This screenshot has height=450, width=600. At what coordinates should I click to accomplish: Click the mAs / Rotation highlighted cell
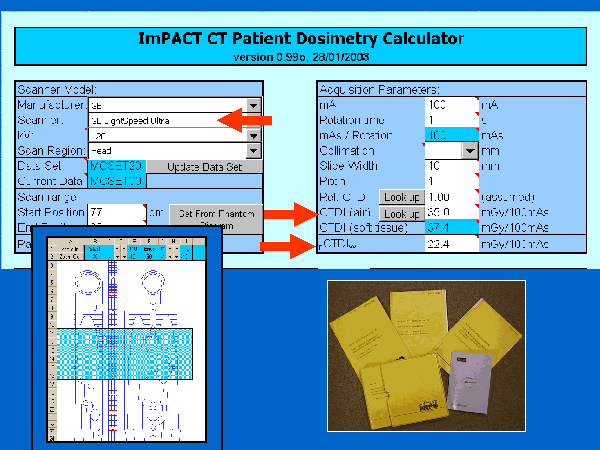(x=450, y=134)
